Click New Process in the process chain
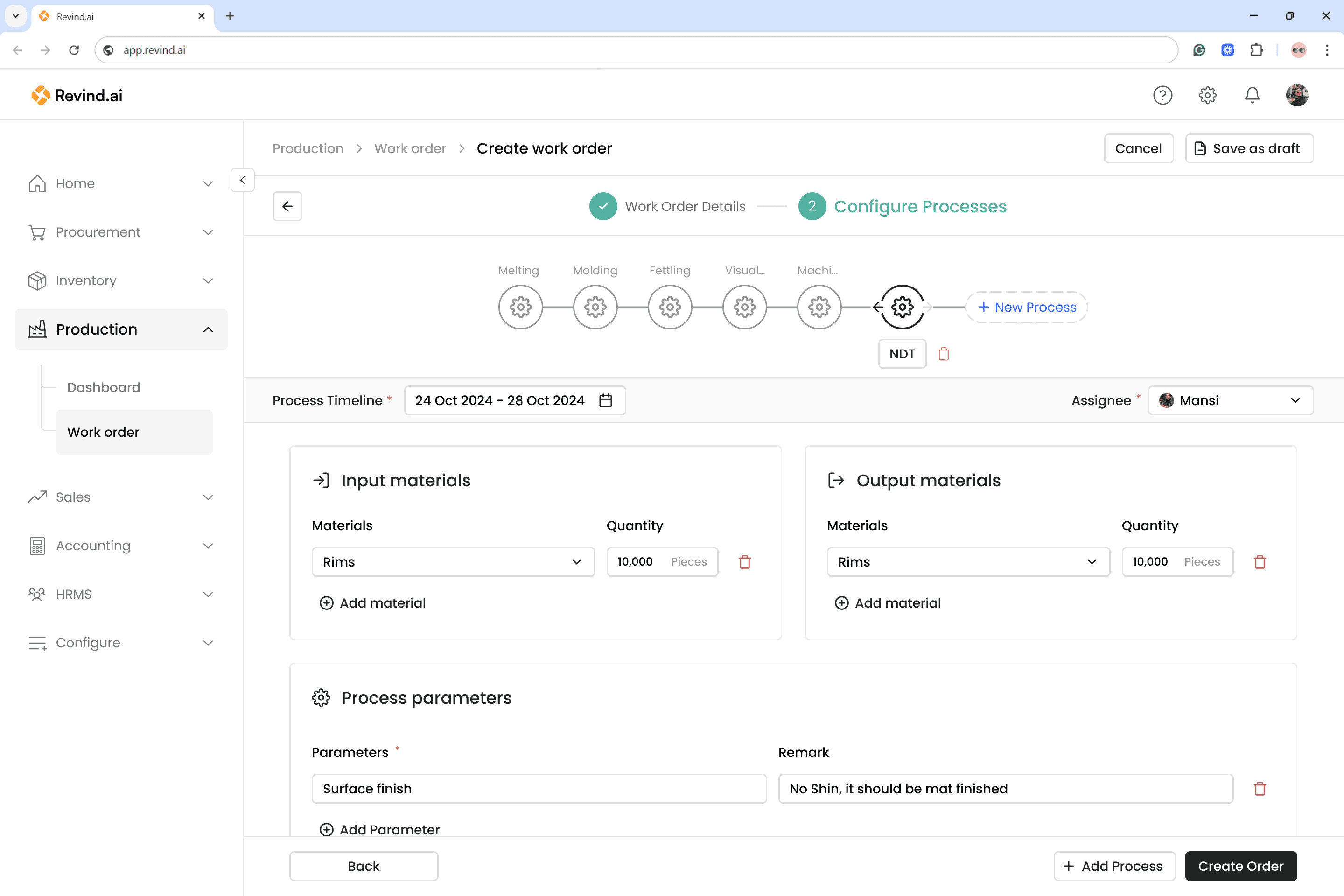Screen dimensions: 1344x896 (x=1026, y=308)
